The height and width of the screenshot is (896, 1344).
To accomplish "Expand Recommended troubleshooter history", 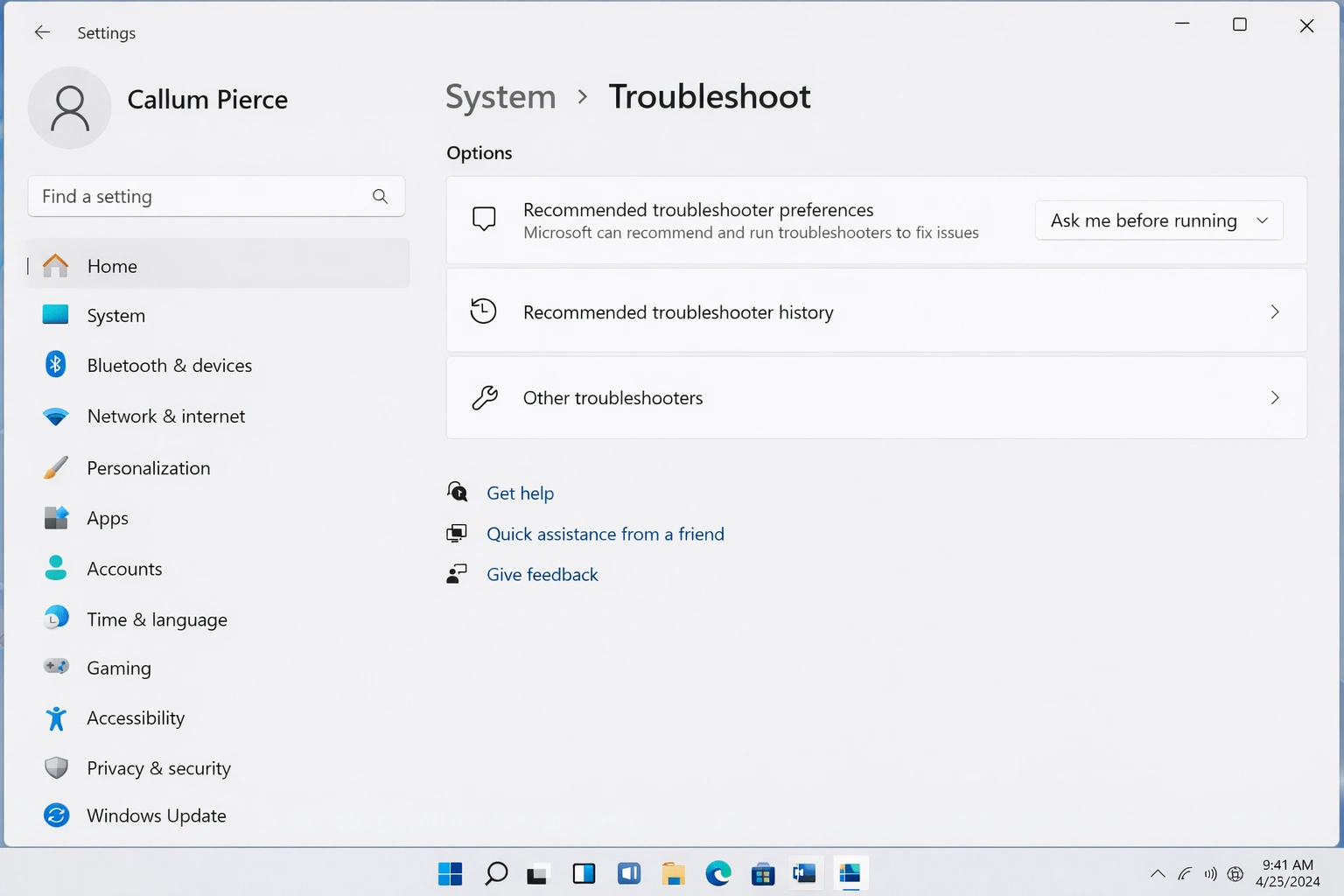I will (875, 311).
